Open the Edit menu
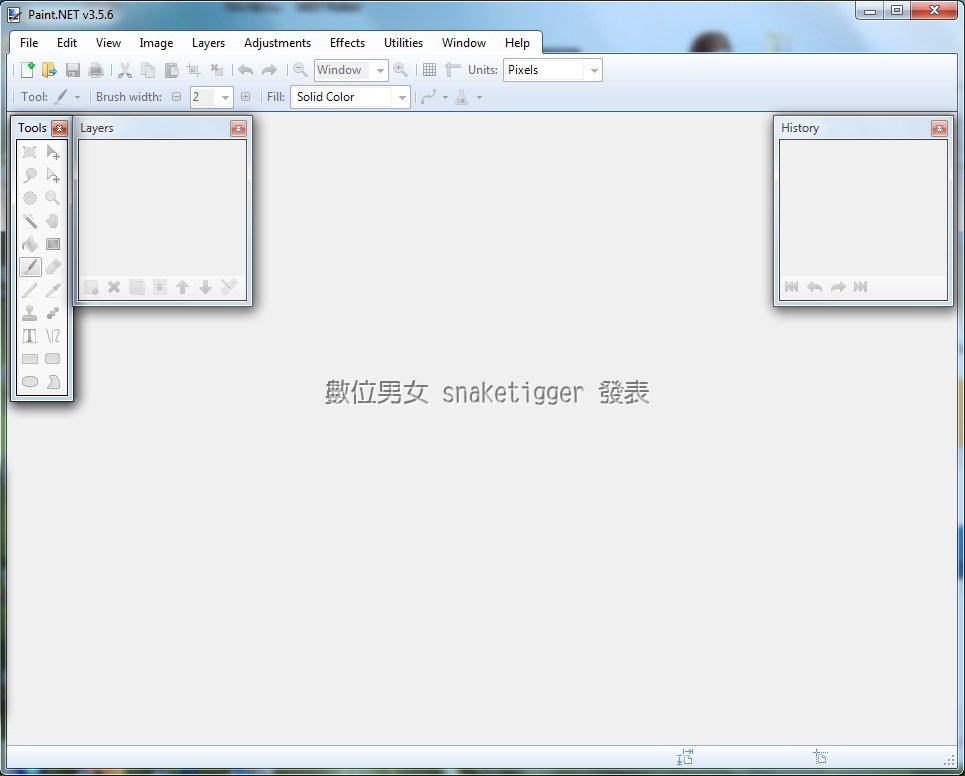This screenshot has width=965, height=776. pos(66,43)
